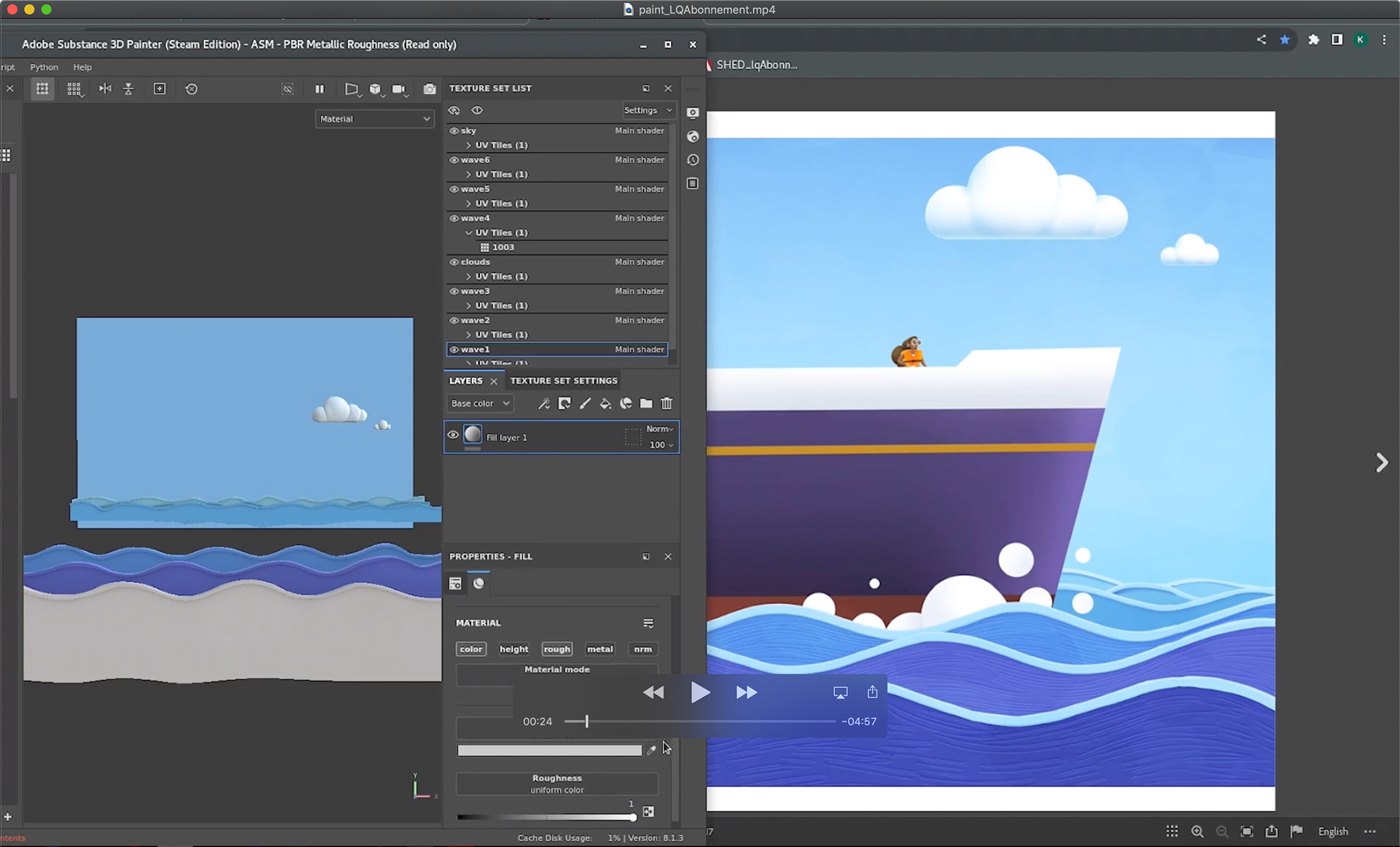The image size is (1400, 847).
Task: Add a folder in the Layers panel
Action: (x=646, y=403)
